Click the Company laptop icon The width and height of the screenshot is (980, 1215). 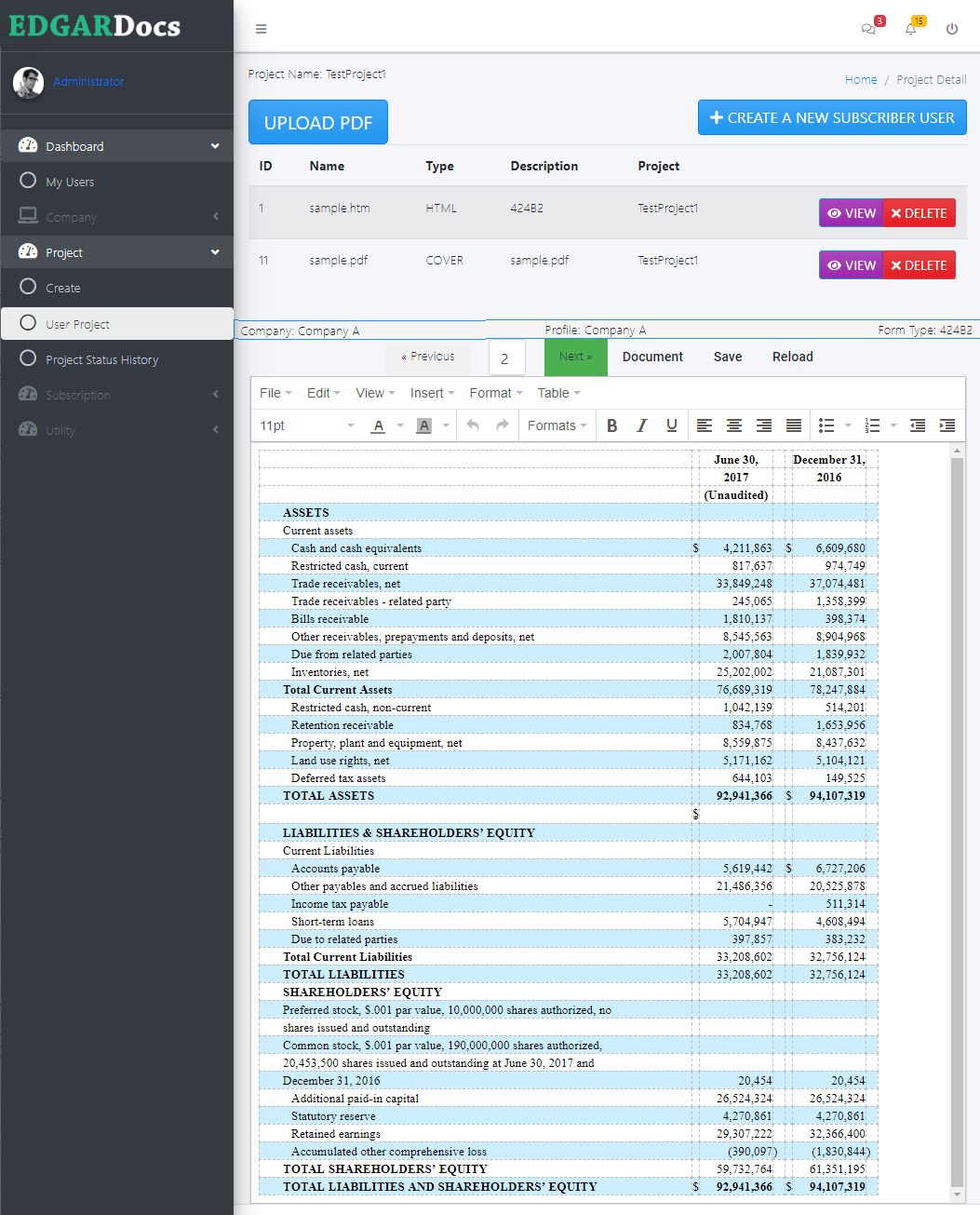[x=28, y=216]
